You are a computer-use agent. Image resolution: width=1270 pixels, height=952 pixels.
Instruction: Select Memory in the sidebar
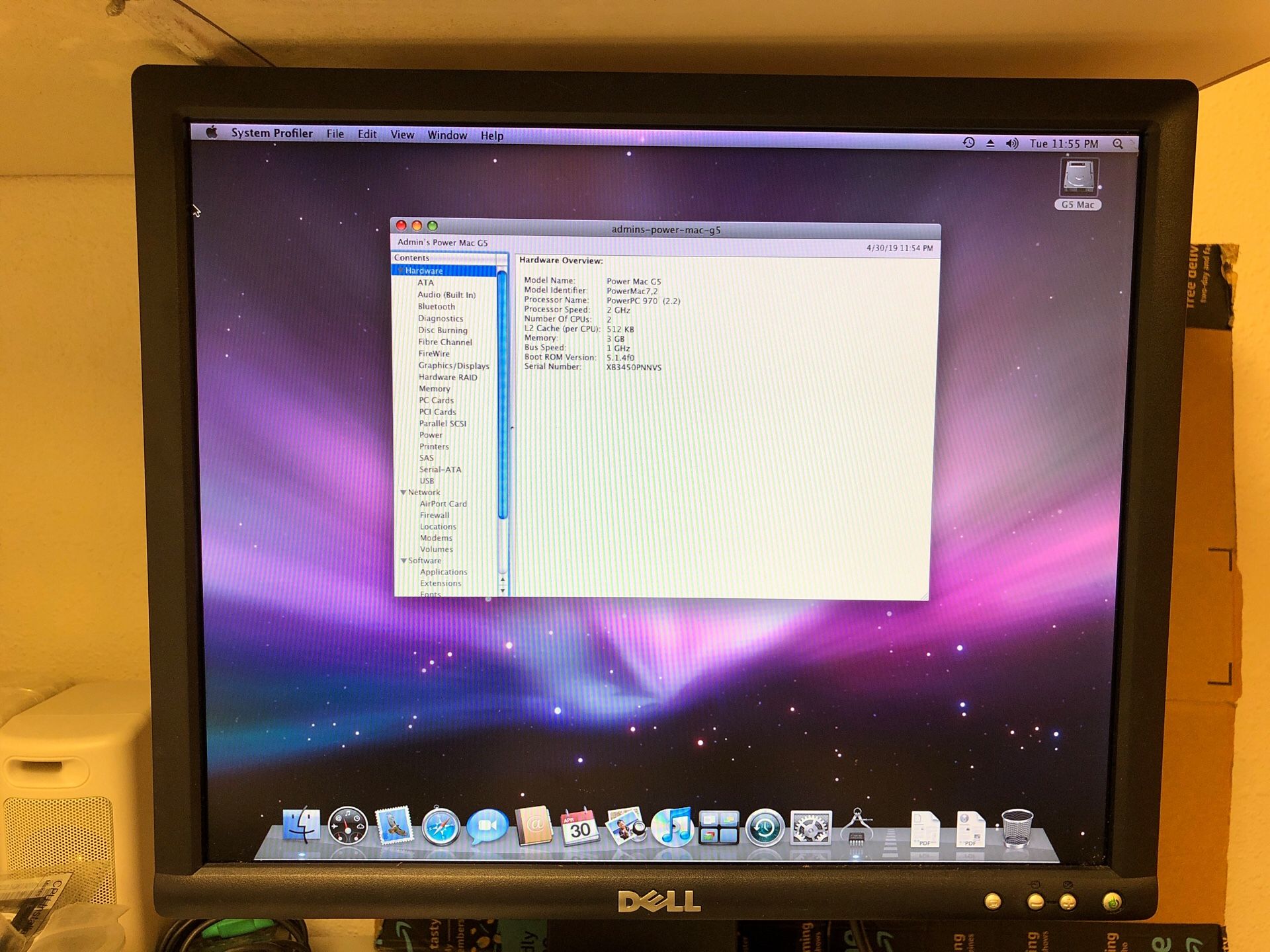(434, 389)
